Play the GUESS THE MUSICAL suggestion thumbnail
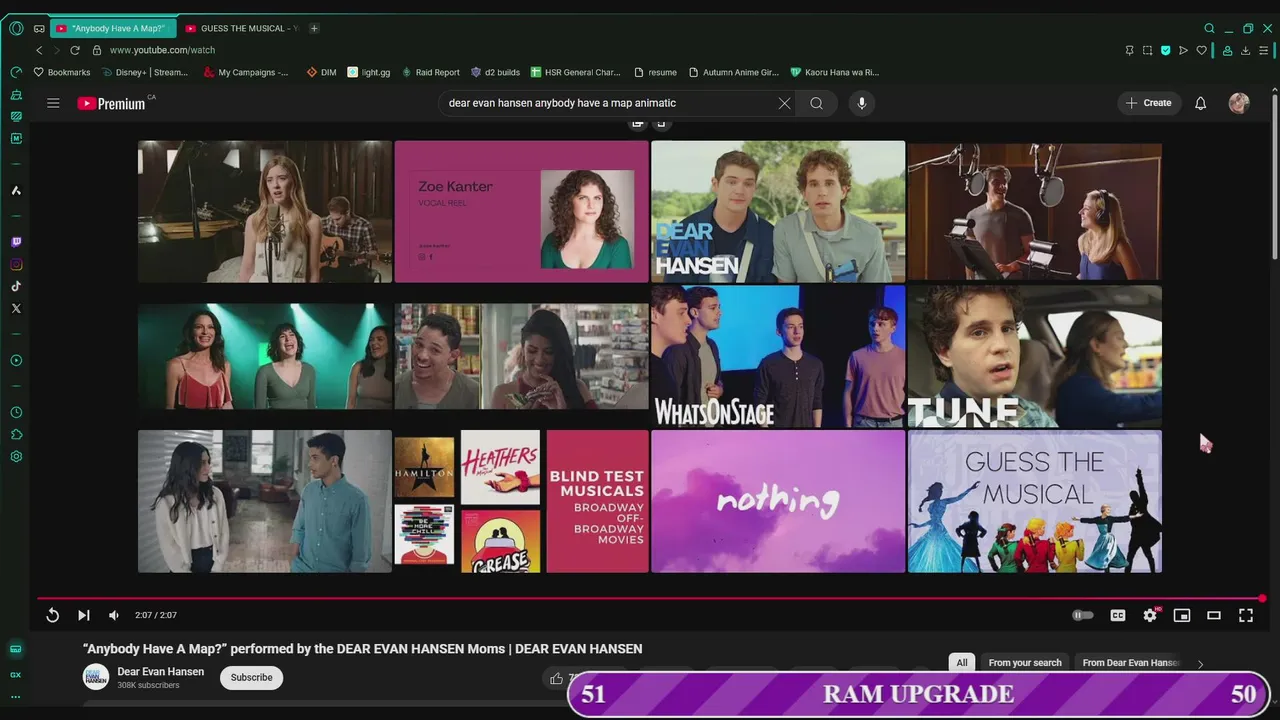Image resolution: width=1280 pixels, height=720 pixels. (x=1035, y=501)
